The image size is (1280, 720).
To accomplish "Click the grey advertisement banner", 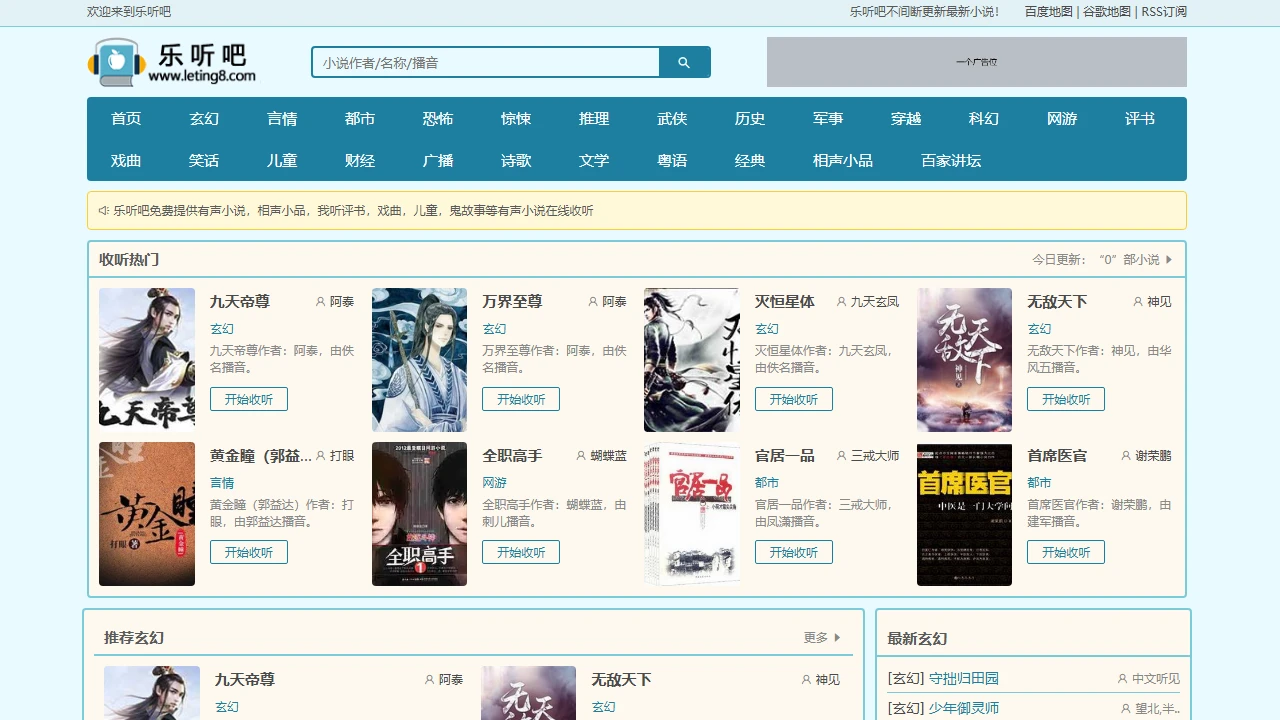I will tap(977, 62).
